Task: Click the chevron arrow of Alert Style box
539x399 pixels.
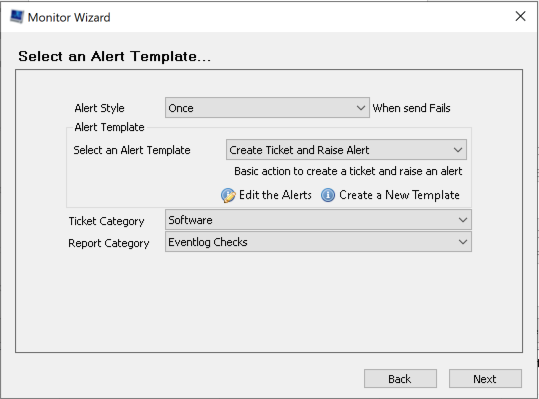Action: [x=361, y=108]
